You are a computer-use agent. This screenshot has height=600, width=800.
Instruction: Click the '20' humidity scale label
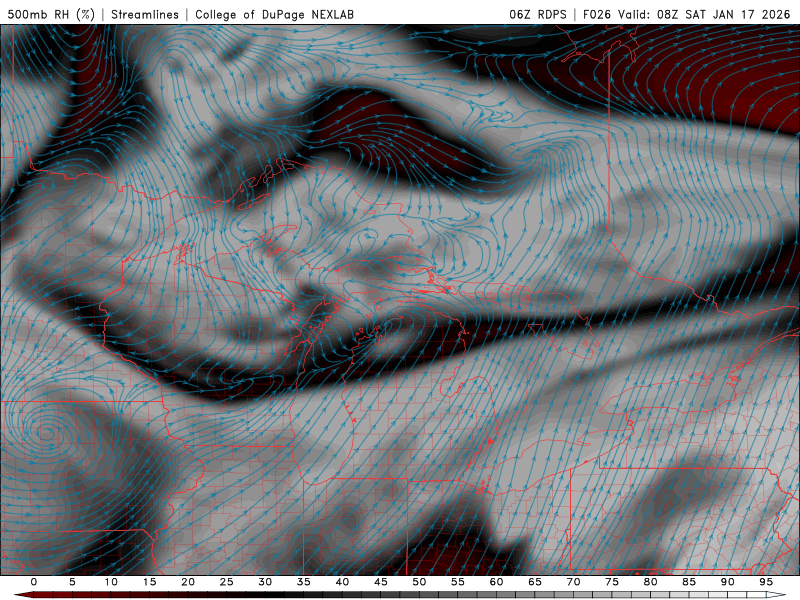click(188, 582)
